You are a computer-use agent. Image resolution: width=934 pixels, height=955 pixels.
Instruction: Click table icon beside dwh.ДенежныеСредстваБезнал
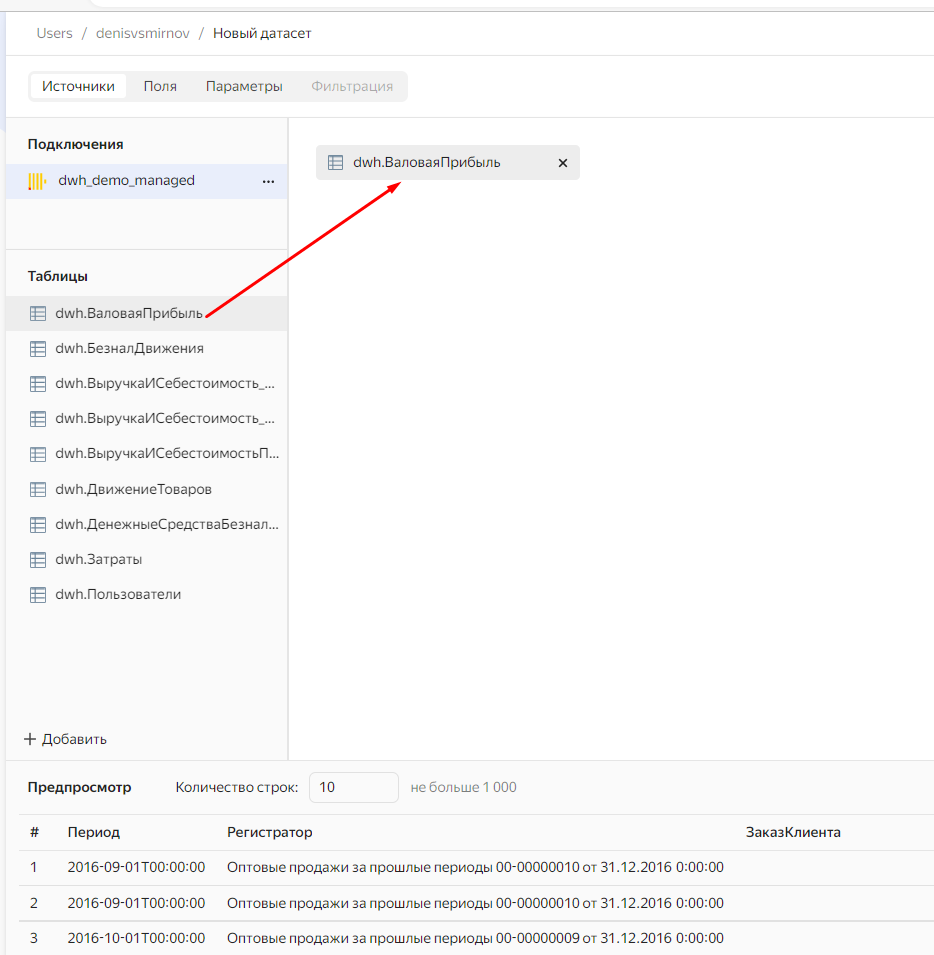pos(38,525)
